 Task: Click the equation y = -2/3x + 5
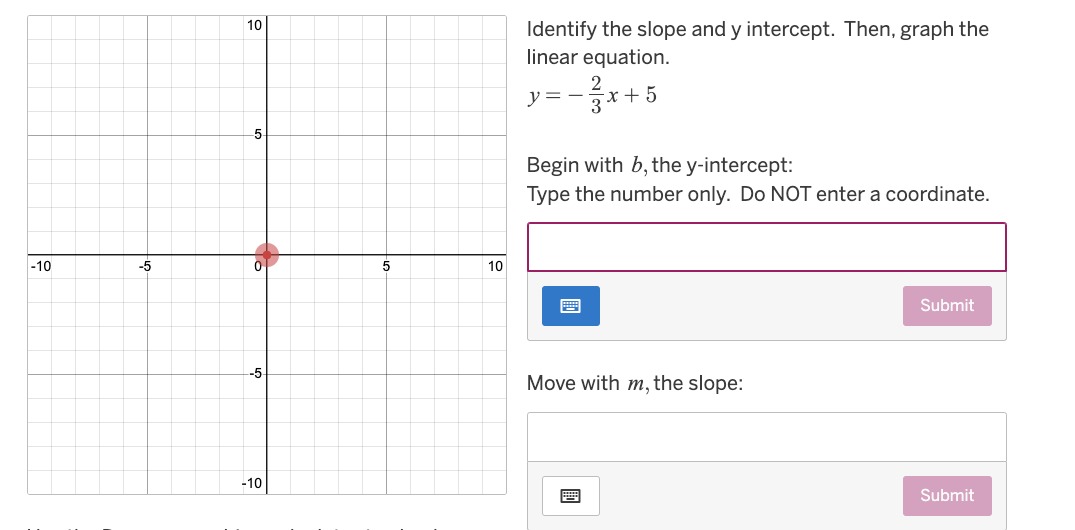pyautogui.click(x=592, y=95)
